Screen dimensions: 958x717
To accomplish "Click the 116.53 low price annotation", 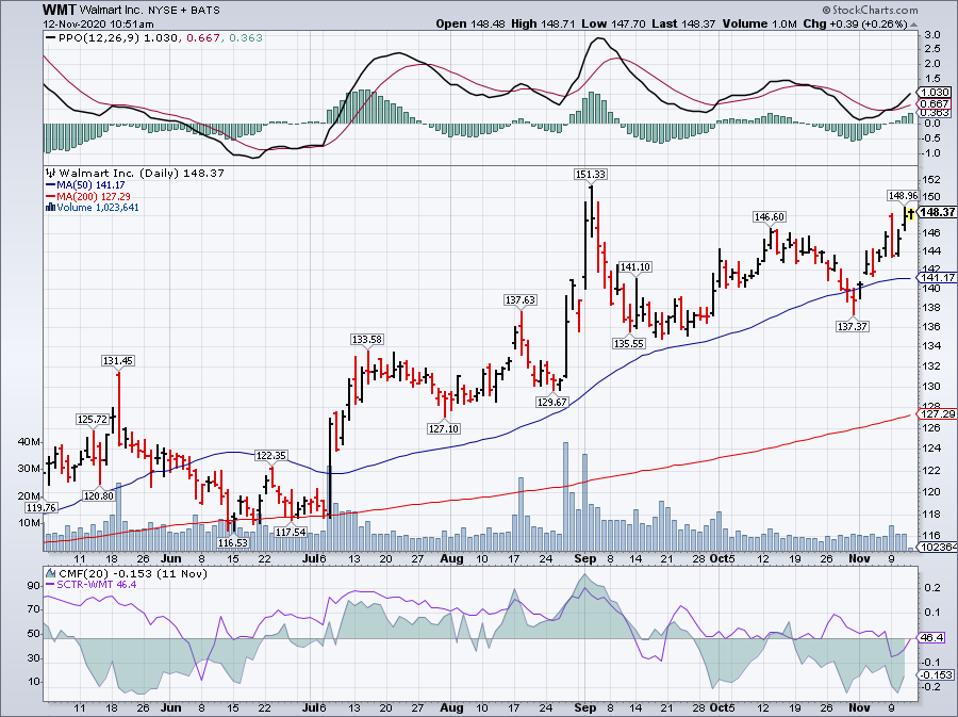I will tap(233, 542).
